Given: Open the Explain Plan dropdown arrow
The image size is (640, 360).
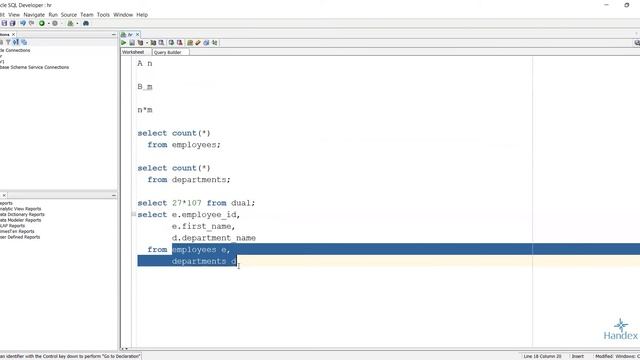Looking at the screenshot, I should pos(147,42).
